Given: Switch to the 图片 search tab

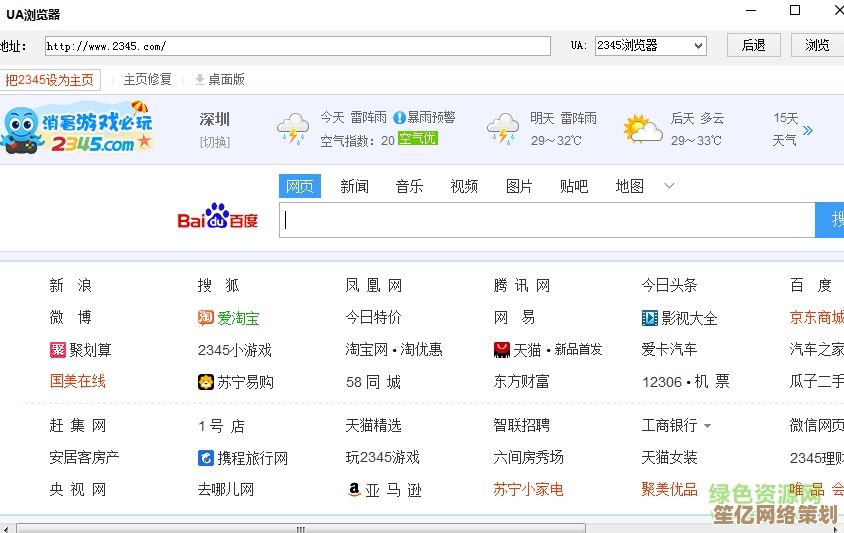Looking at the screenshot, I should click(519, 186).
